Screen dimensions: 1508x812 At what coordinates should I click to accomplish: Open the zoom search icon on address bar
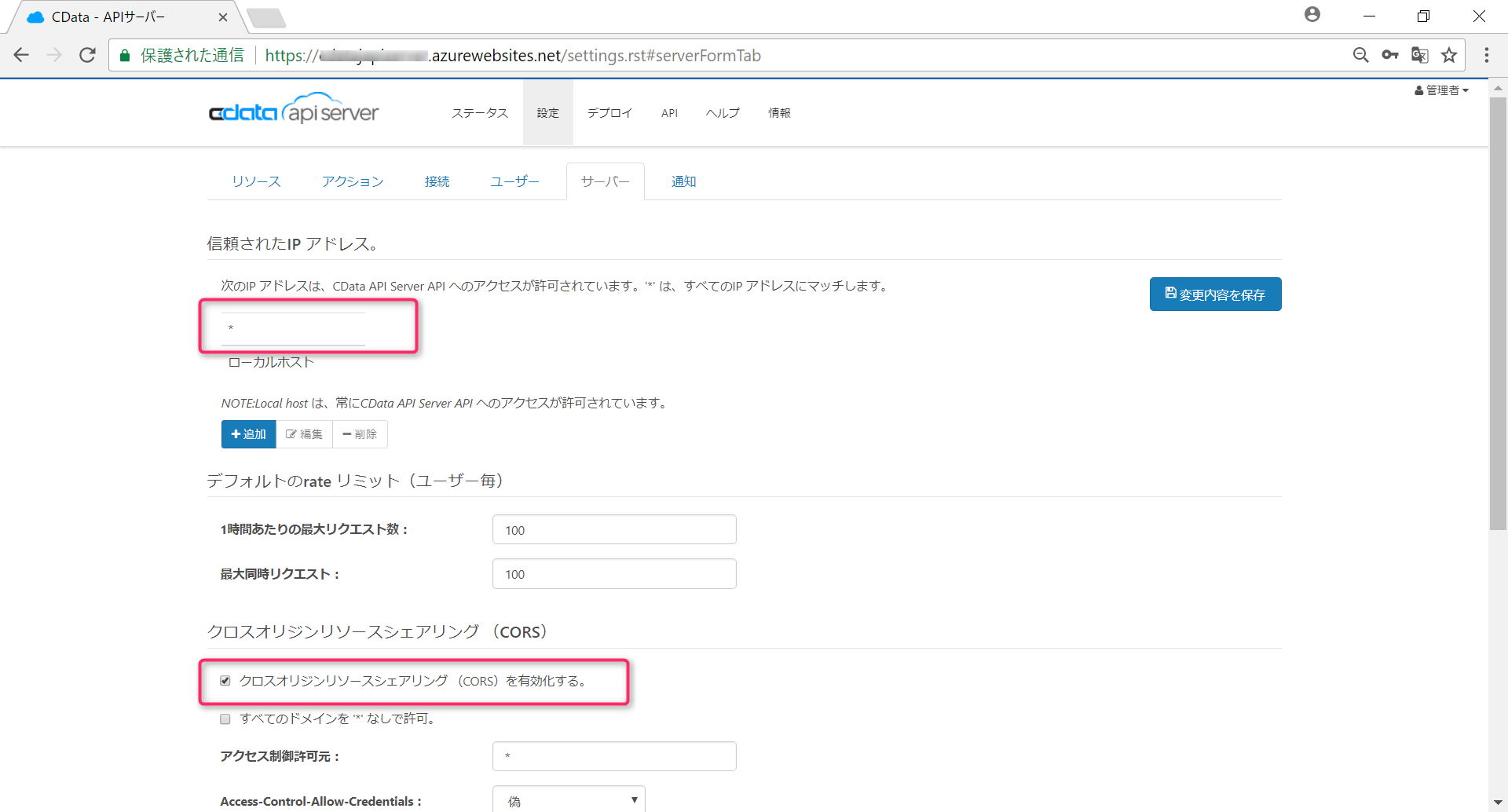(1361, 55)
